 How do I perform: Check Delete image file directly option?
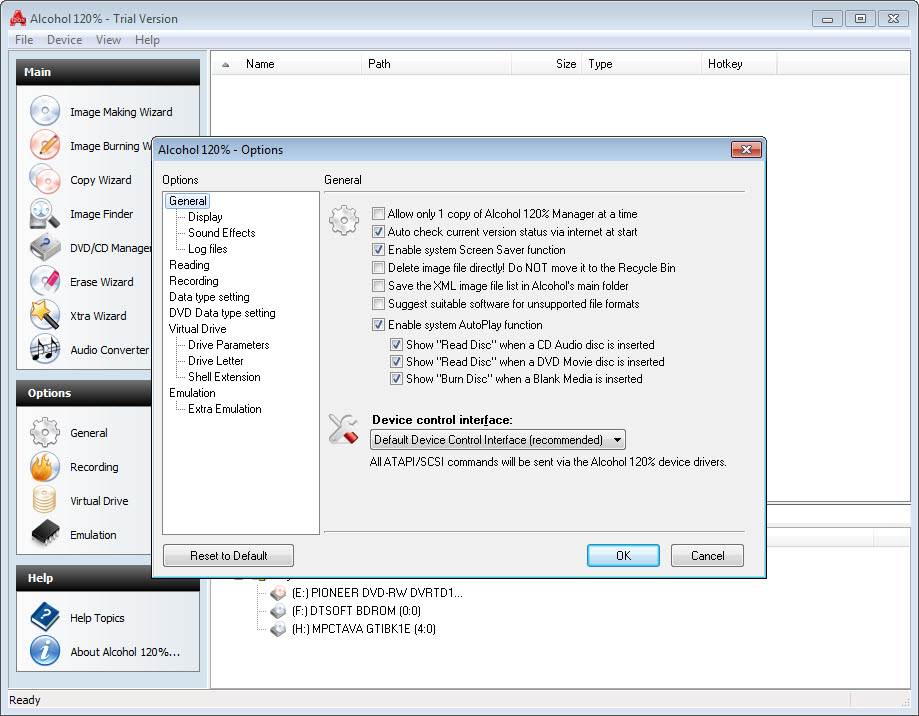click(x=379, y=268)
